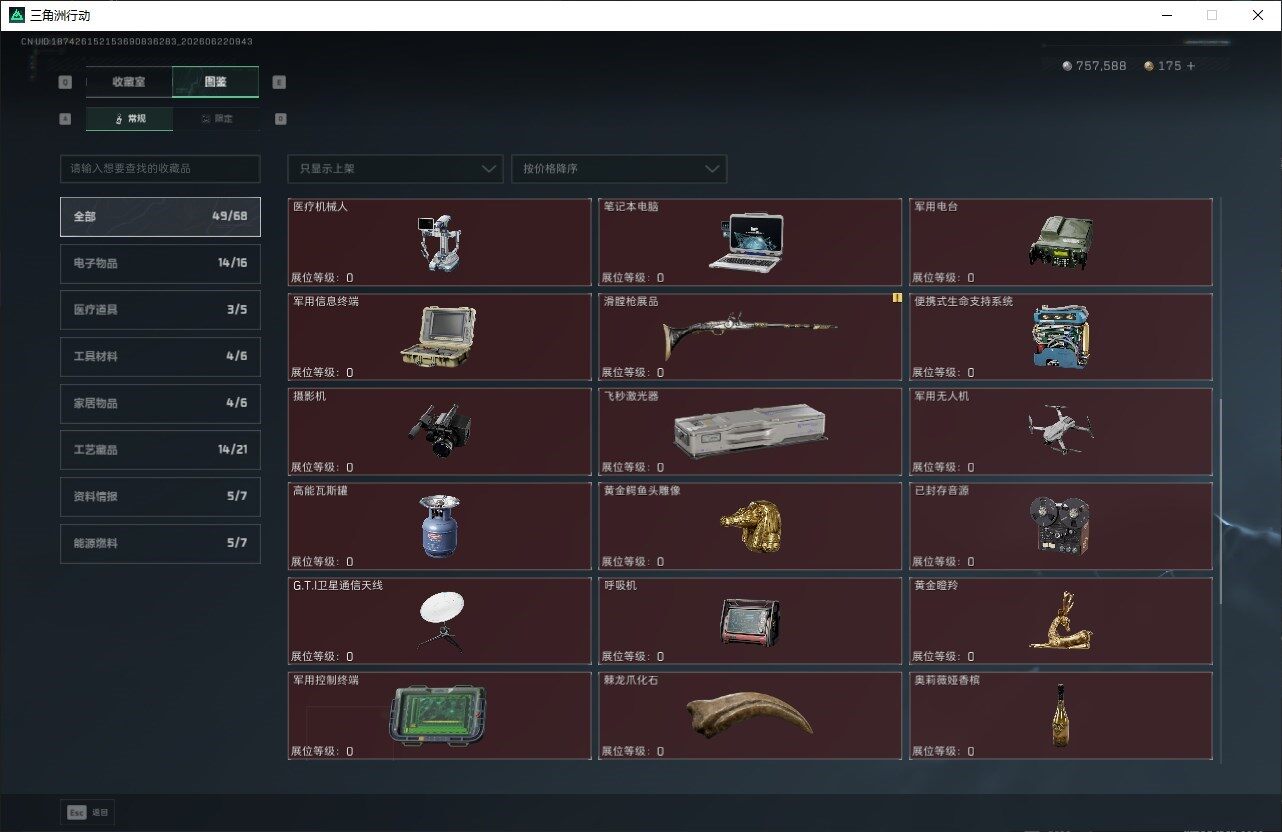The height and width of the screenshot is (832, 1282).
Task: Select the 已封存音源 tape recorder item
Action: click(1061, 526)
